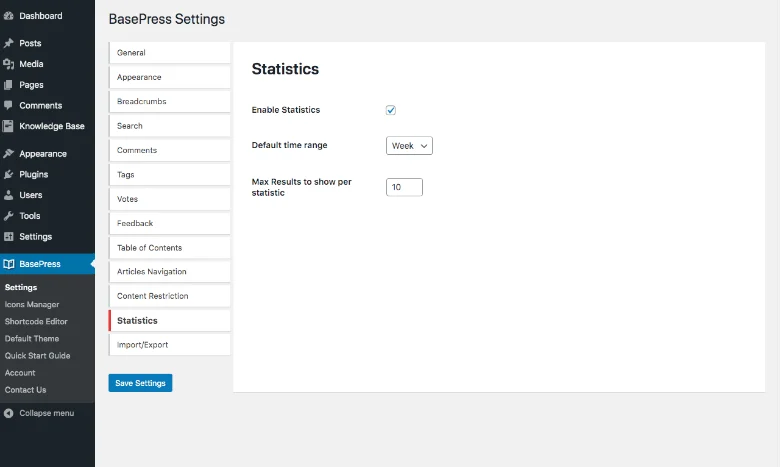Switch to the Search settings tab
780x467 pixels.
click(170, 126)
